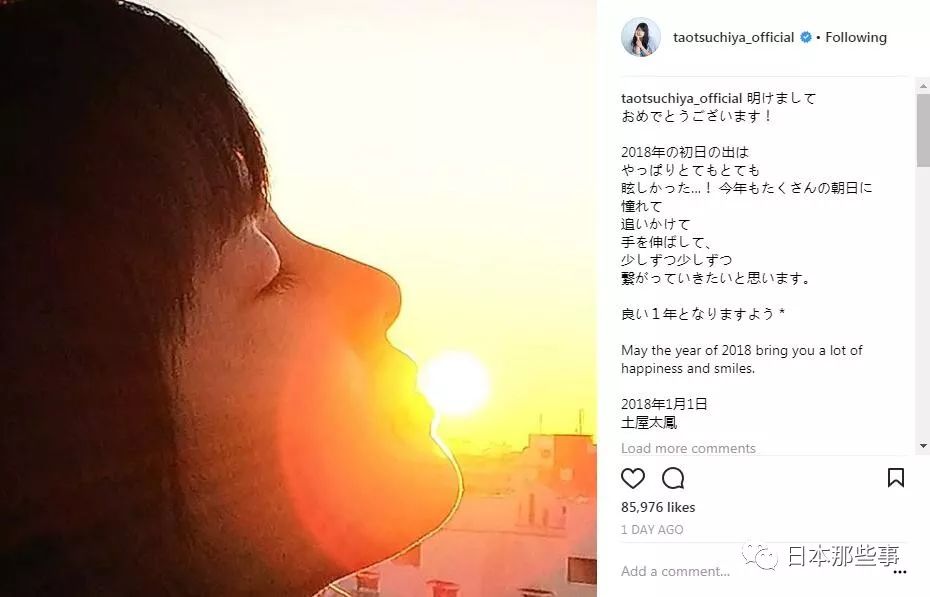This screenshot has height=597, width=930.
Task: Click the caption scrollbar thumb
Action: [x=923, y=130]
